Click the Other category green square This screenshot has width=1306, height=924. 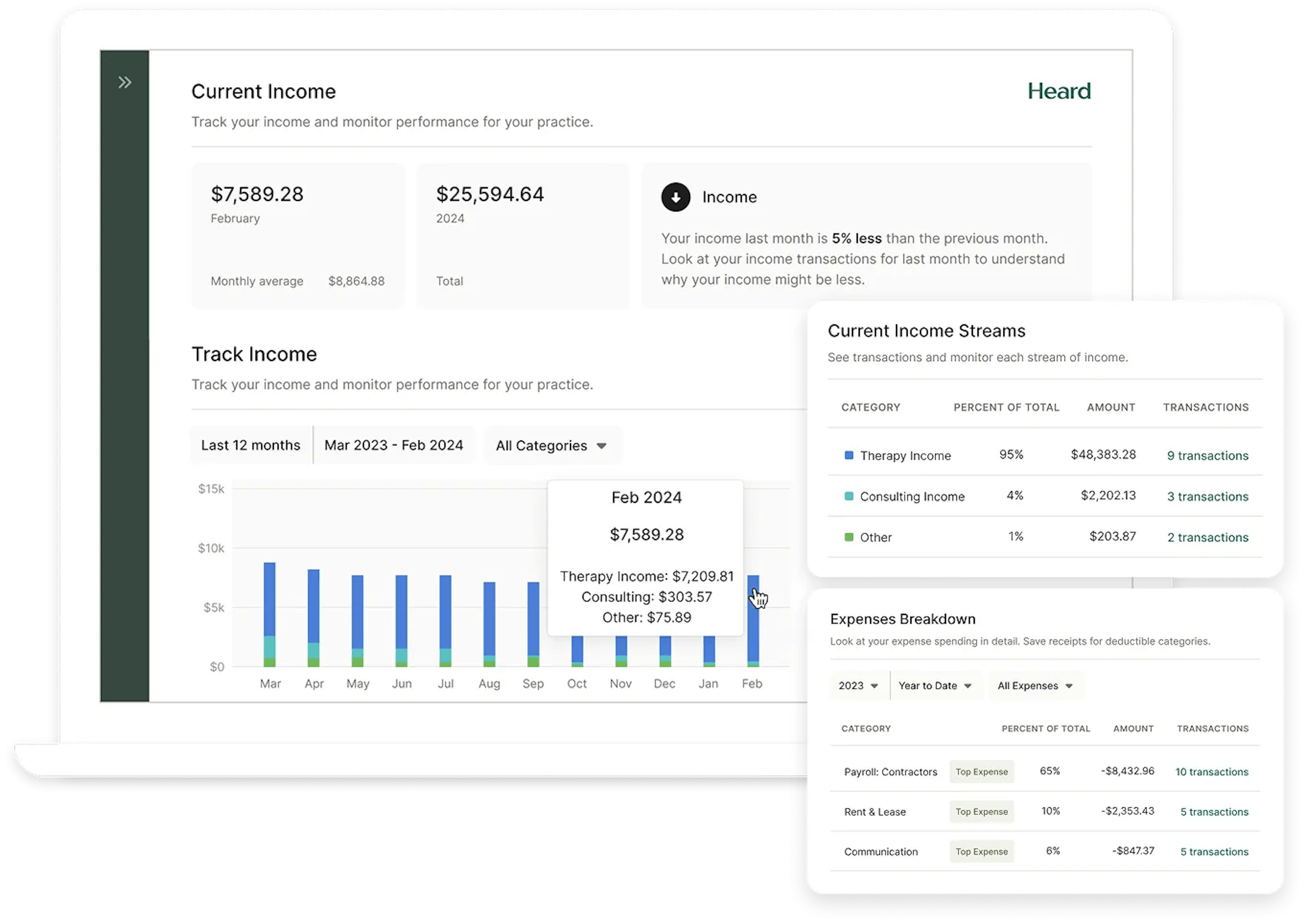tap(849, 537)
